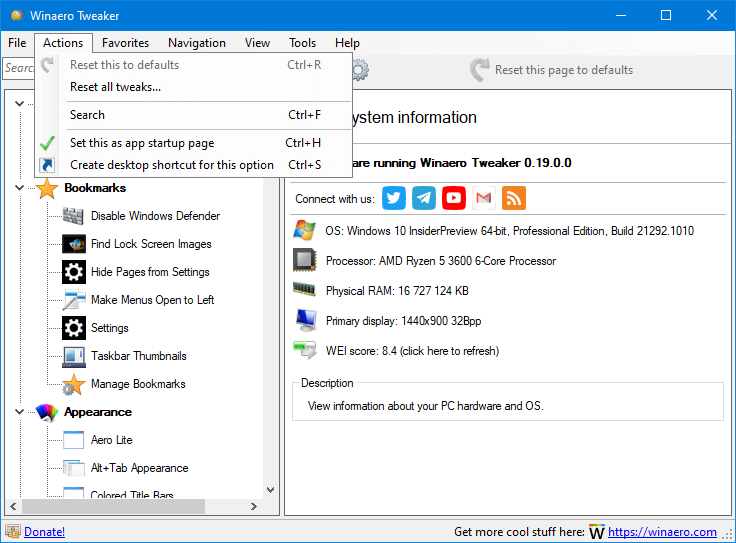Click Reset this page to defaults button
The height and width of the screenshot is (543, 736).
point(552,70)
